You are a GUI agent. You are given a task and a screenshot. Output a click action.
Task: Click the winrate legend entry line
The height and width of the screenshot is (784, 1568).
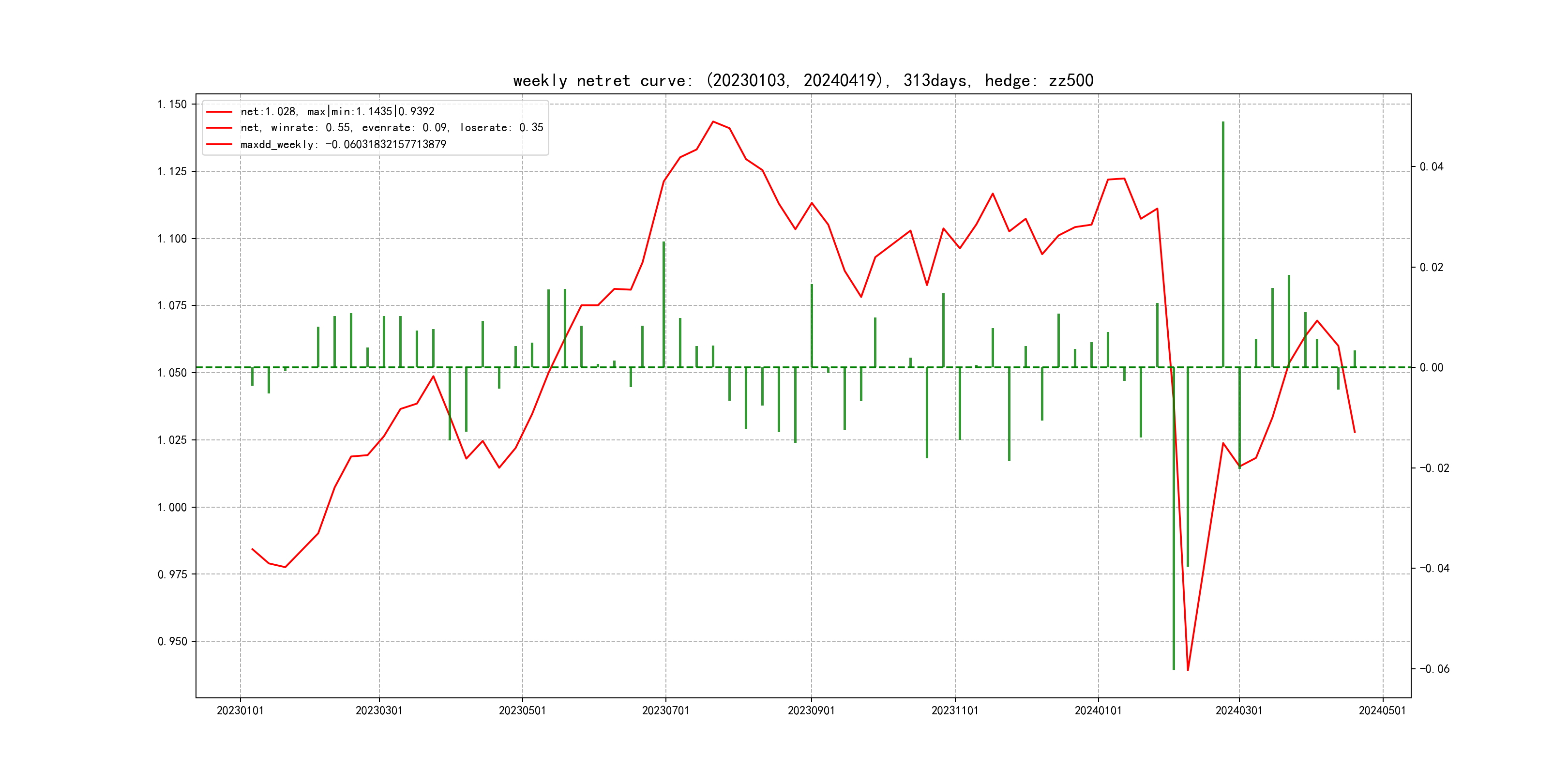pos(392,128)
